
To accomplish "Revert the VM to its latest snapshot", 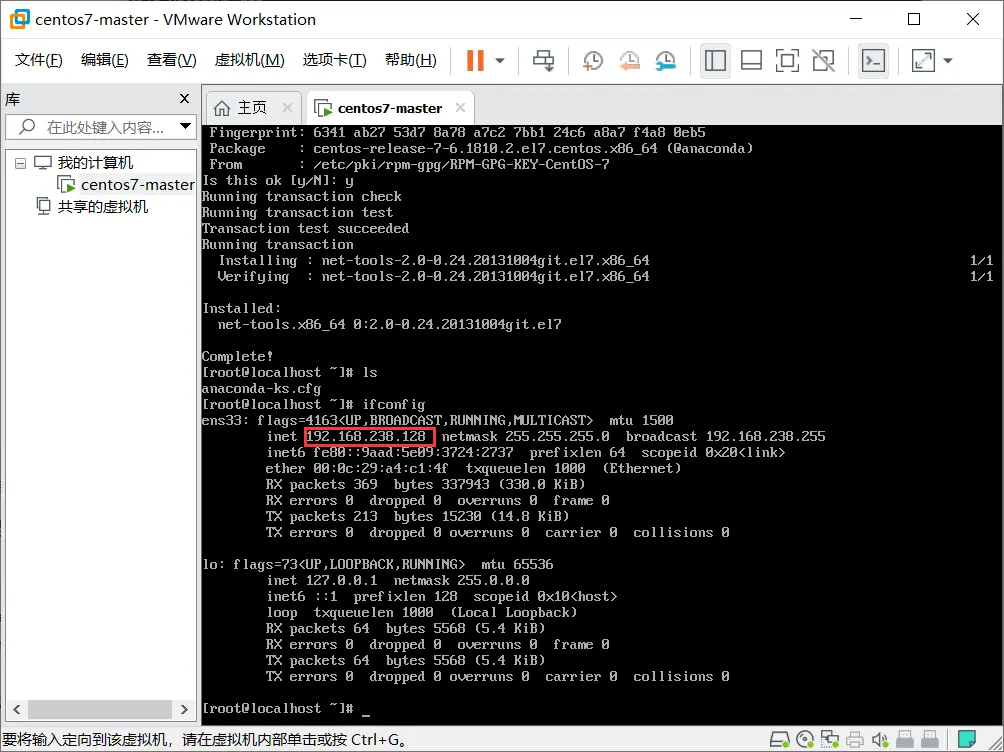I will (x=629, y=61).
